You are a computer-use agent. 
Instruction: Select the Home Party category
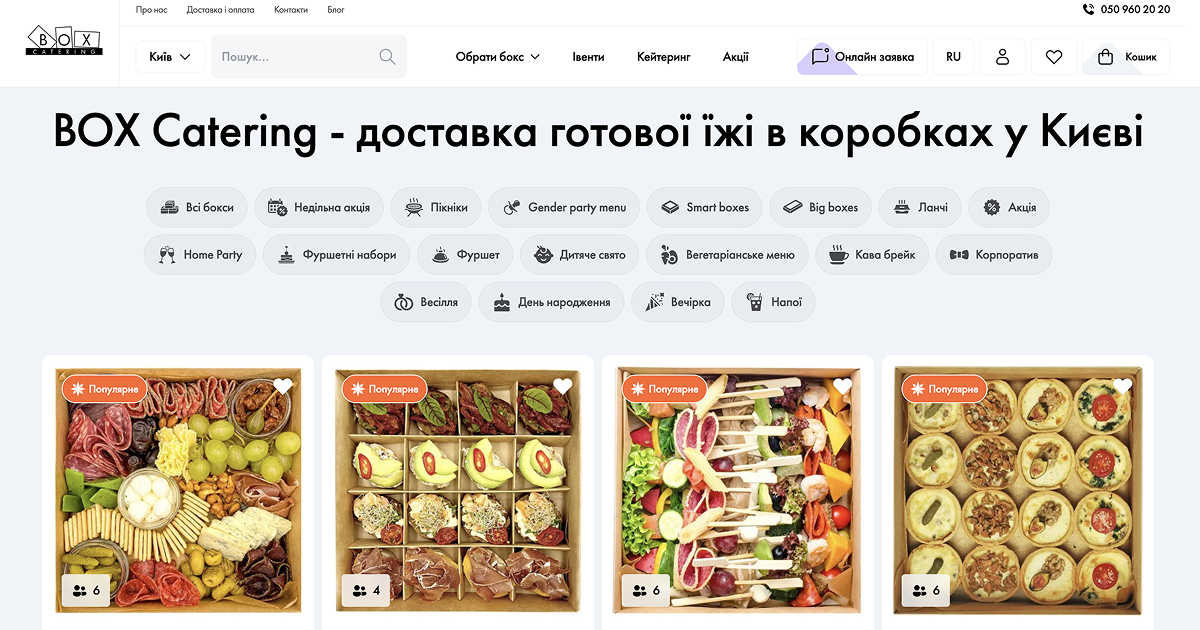click(x=200, y=254)
